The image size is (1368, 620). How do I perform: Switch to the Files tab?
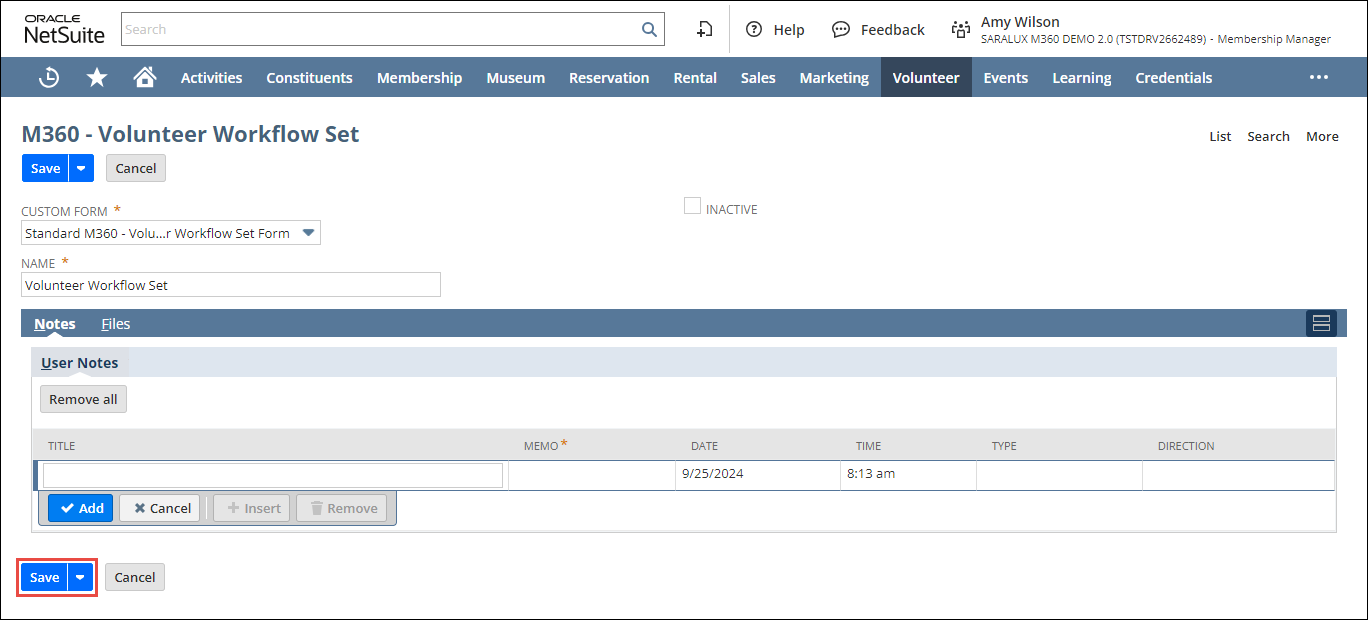[x=116, y=324]
